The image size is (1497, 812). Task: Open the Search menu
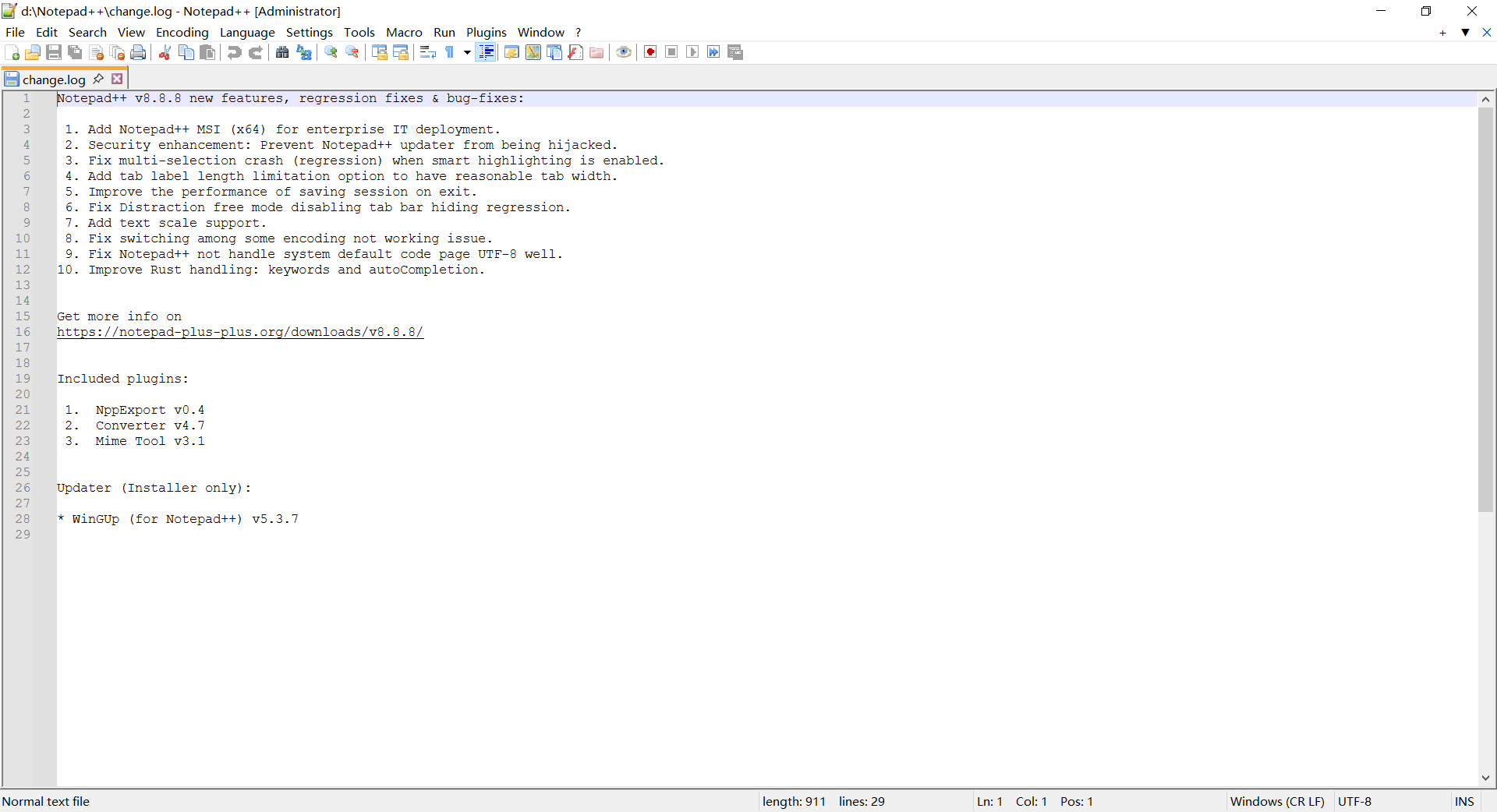click(87, 32)
